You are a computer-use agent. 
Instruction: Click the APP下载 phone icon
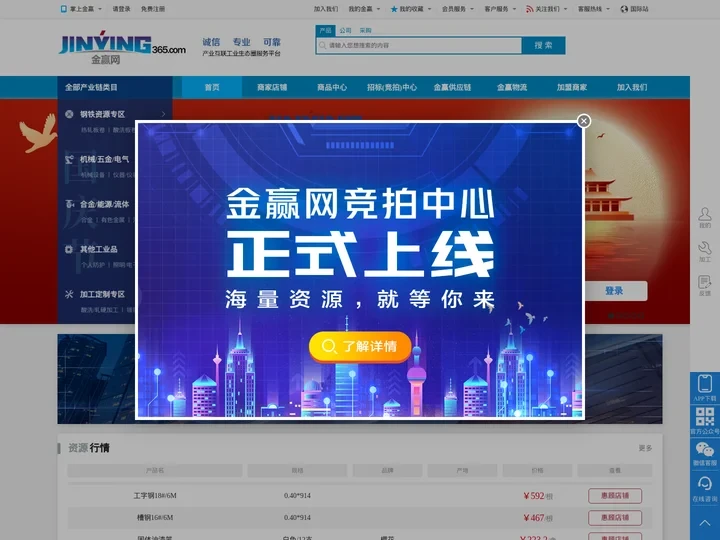click(x=705, y=383)
